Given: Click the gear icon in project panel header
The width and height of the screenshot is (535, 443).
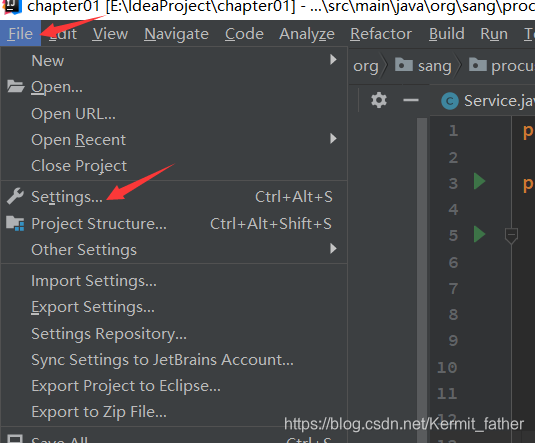Looking at the screenshot, I should click(x=379, y=100).
